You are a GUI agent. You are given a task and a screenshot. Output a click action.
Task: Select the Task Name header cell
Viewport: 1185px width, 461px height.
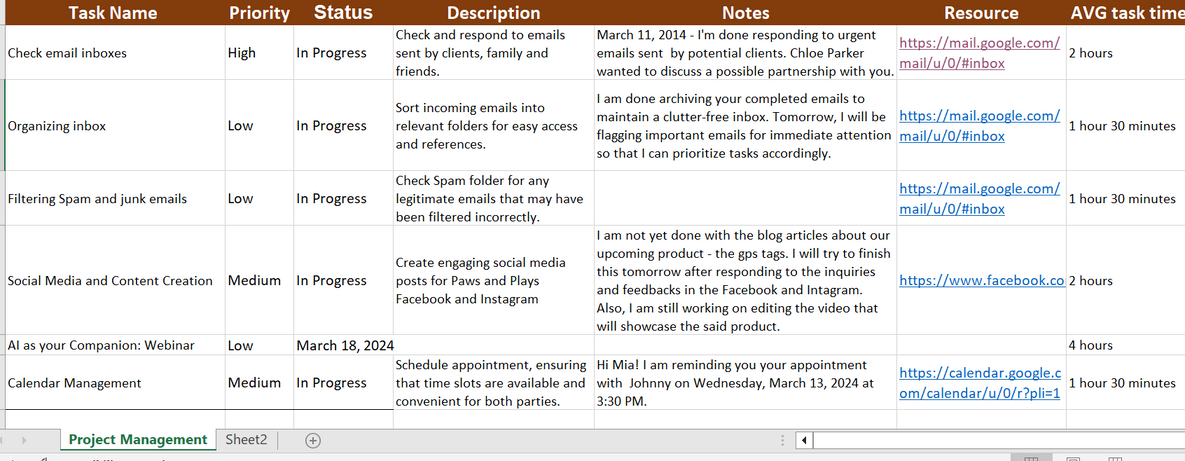(x=112, y=13)
